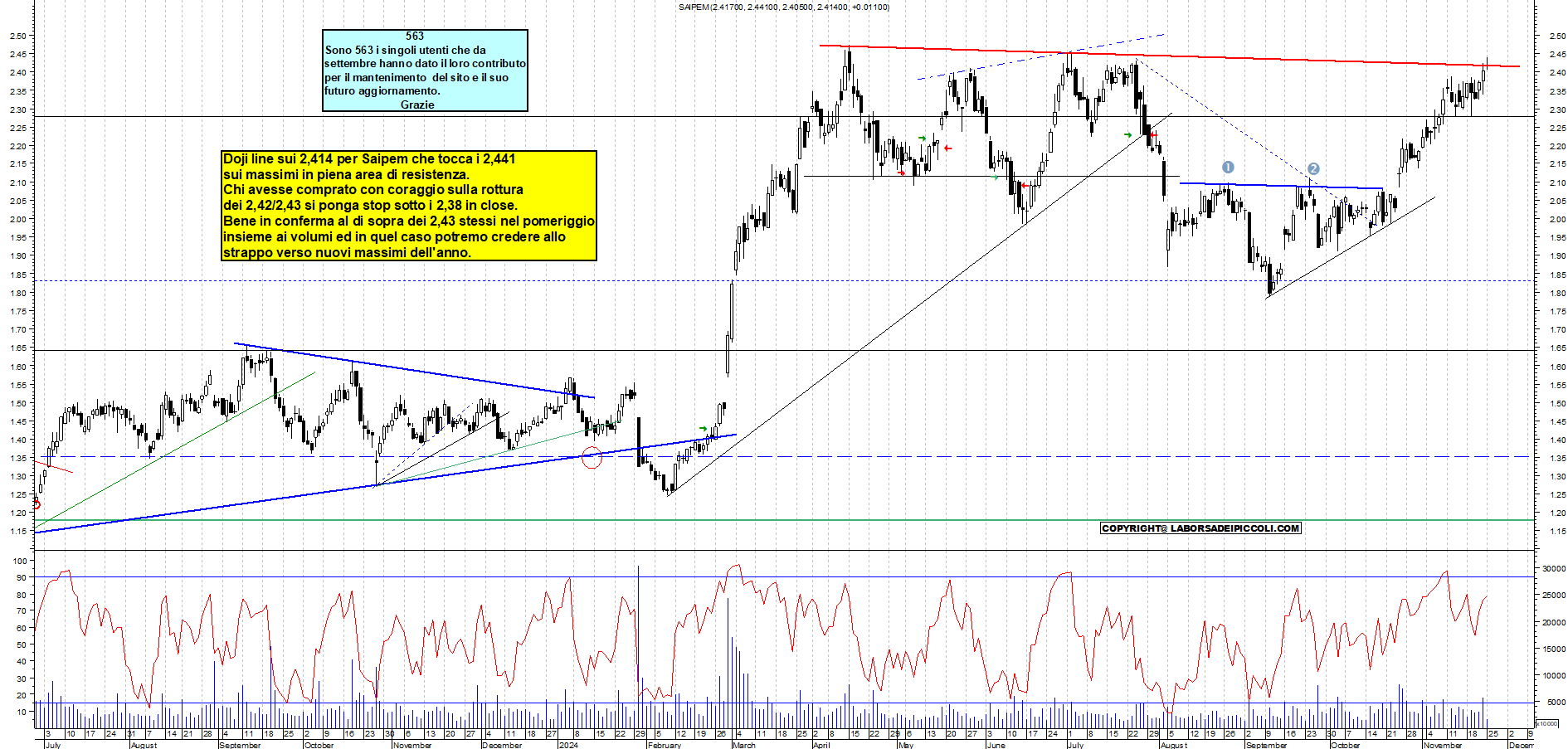Click the '5000' volume scale value
The image size is (1568, 749).
[1556, 703]
